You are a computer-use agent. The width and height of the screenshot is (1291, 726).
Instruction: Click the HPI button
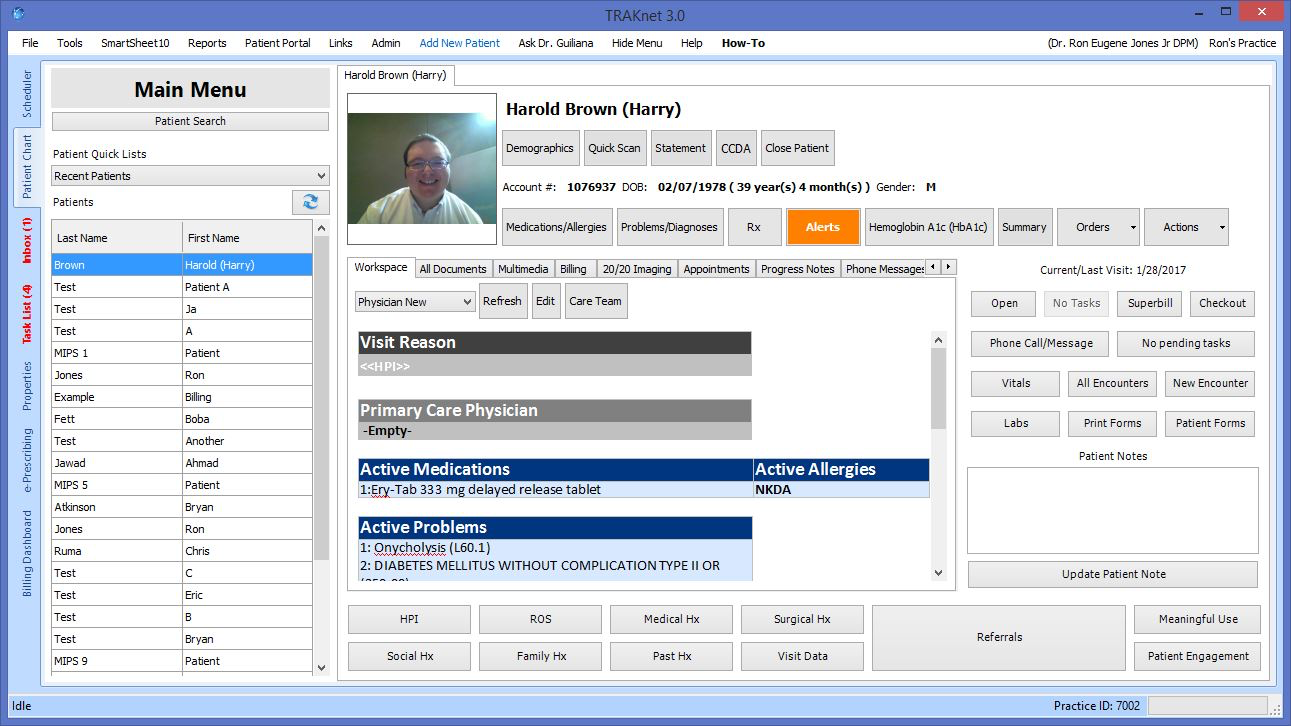coord(409,619)
